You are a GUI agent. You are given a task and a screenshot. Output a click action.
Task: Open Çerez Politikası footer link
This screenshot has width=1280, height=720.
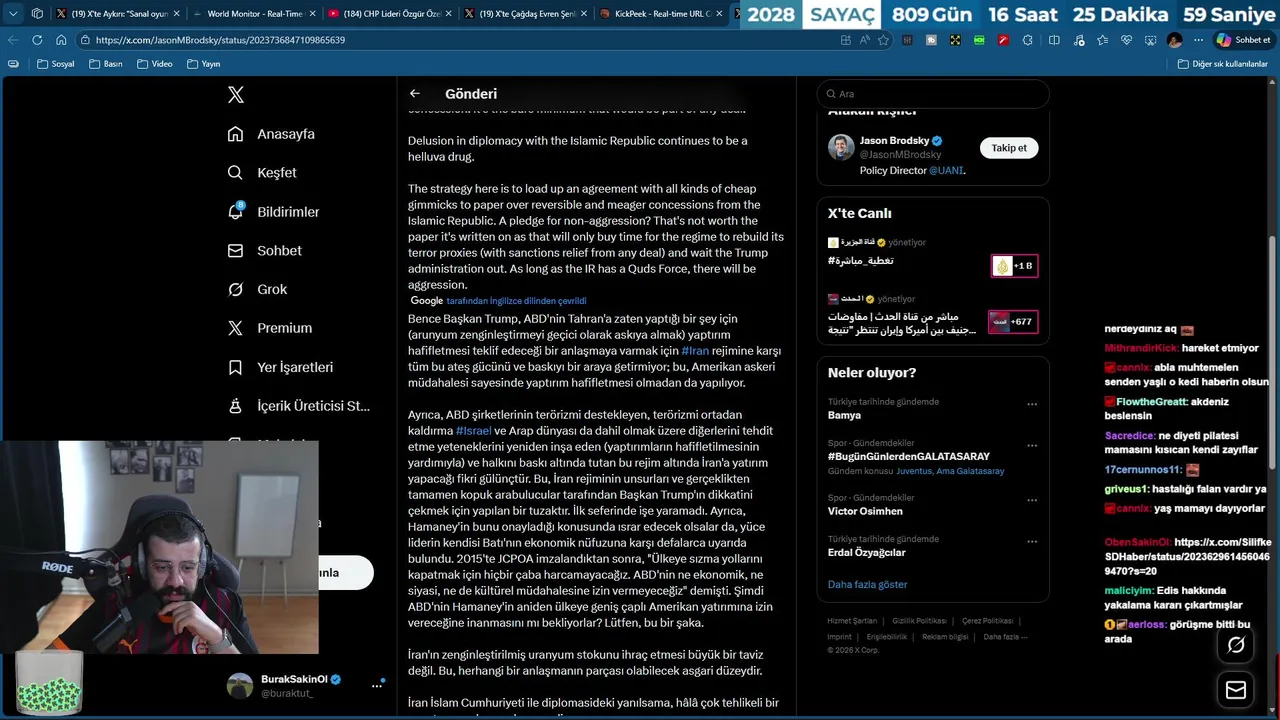[987, 621]
